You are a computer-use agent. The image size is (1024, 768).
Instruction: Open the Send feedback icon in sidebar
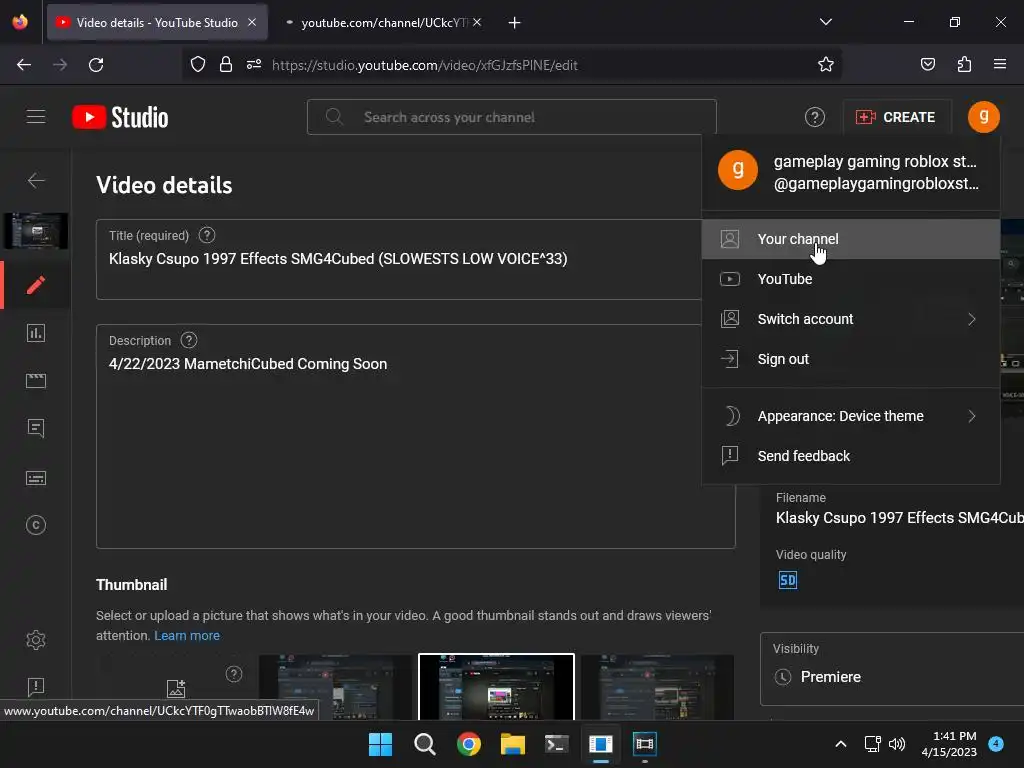point(36,686)
